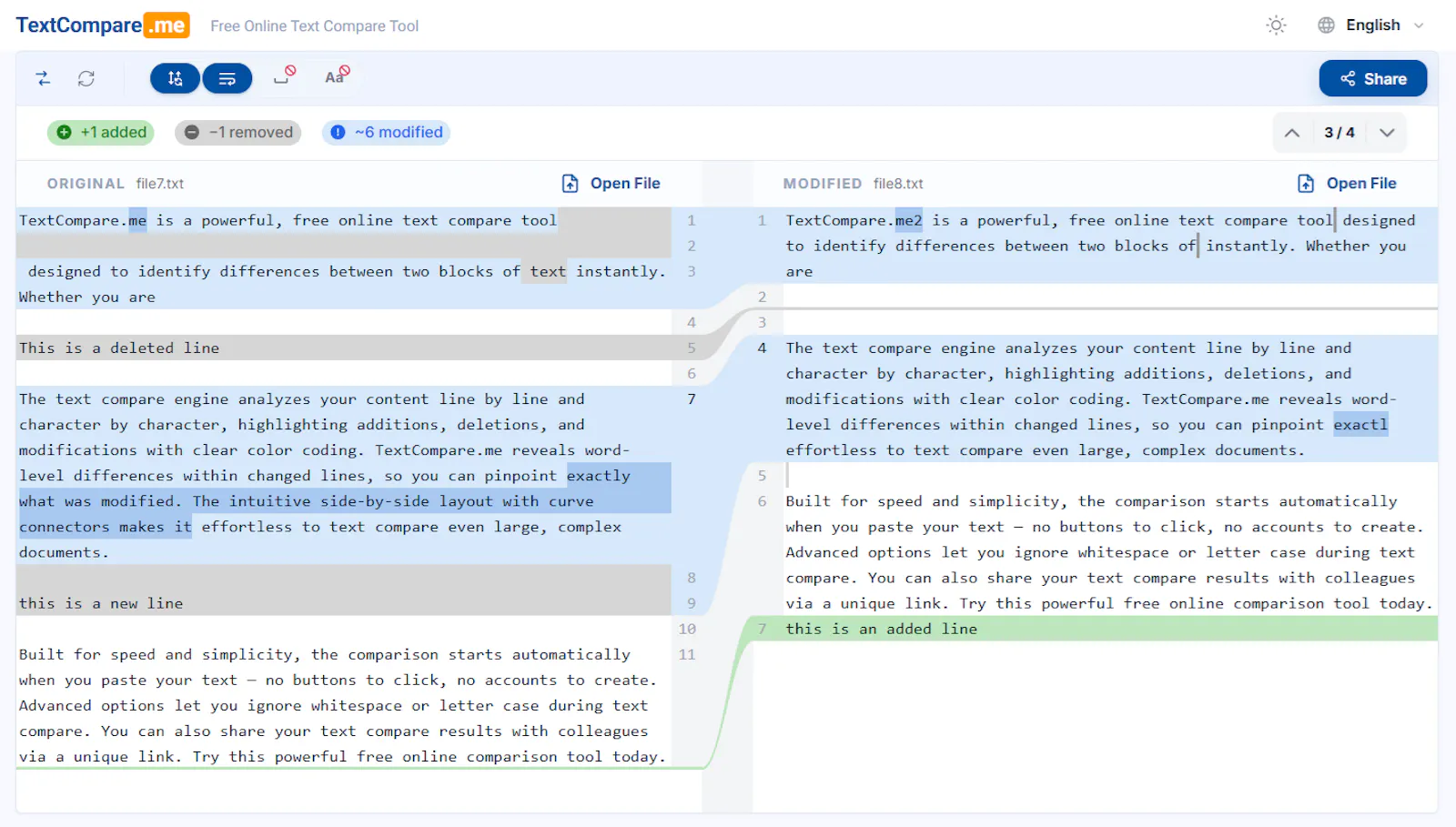Click Open File for the modified pane

(1347, 183)
